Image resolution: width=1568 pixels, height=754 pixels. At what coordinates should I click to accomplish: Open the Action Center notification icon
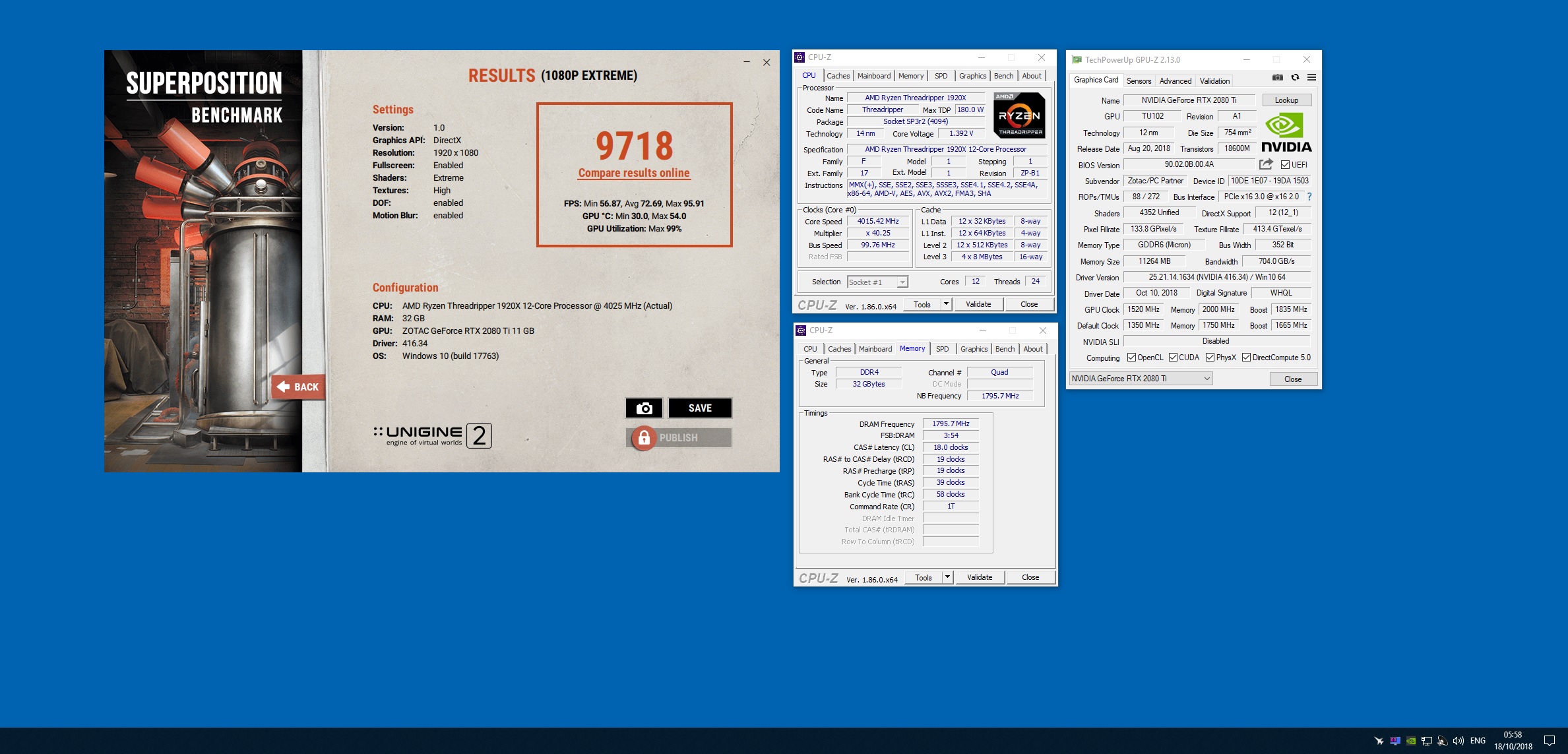pyautogui.click(x=1550, y=741)
